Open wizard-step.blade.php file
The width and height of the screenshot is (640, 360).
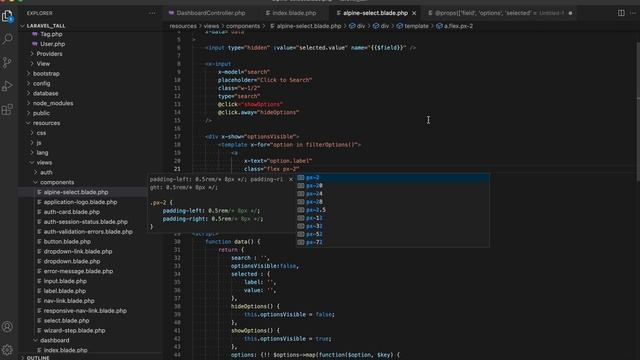74,331
